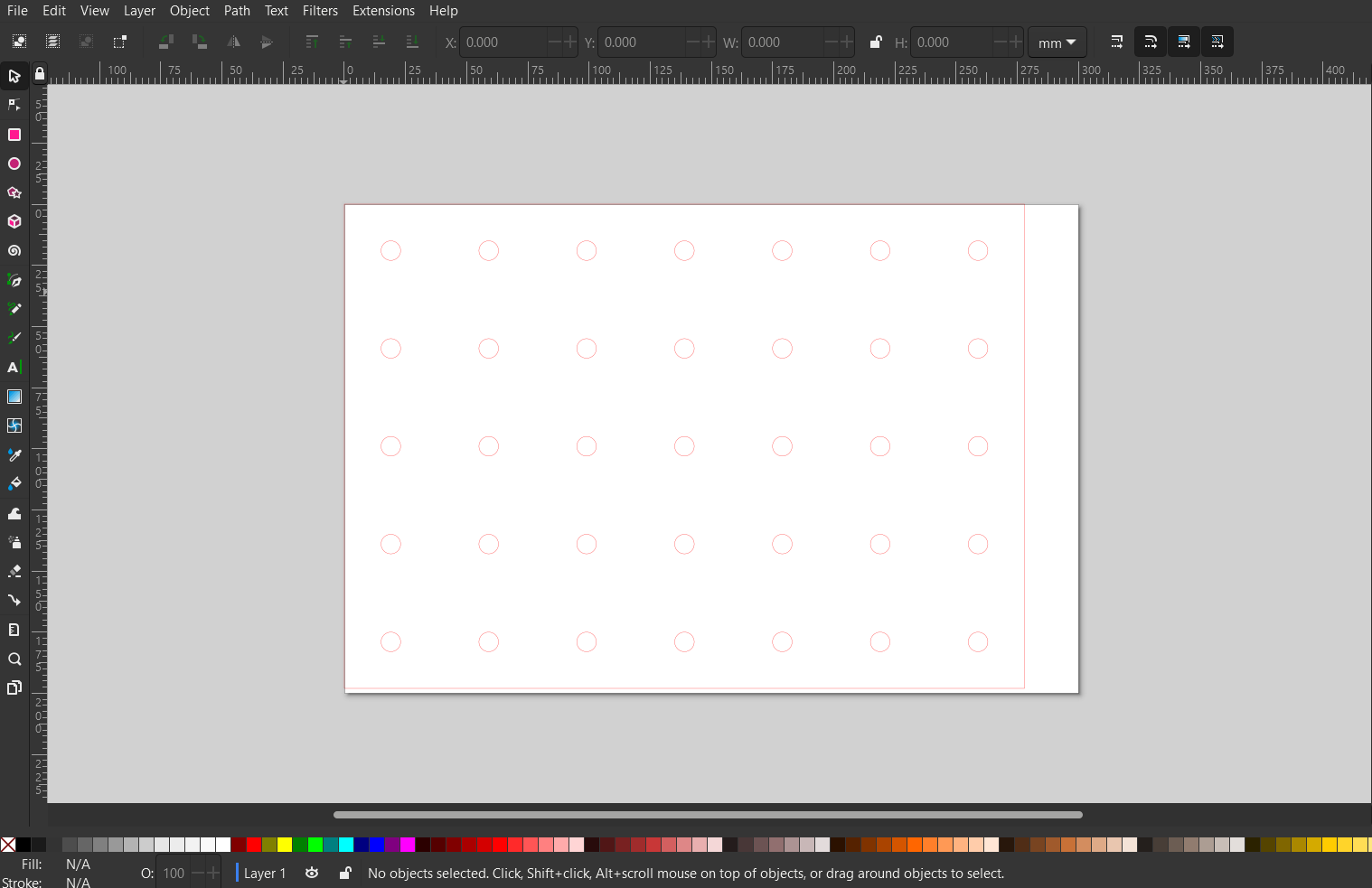Select the Zoom magnifier tool
This screenshot has width=1372, height=888.
coord(14,659)
